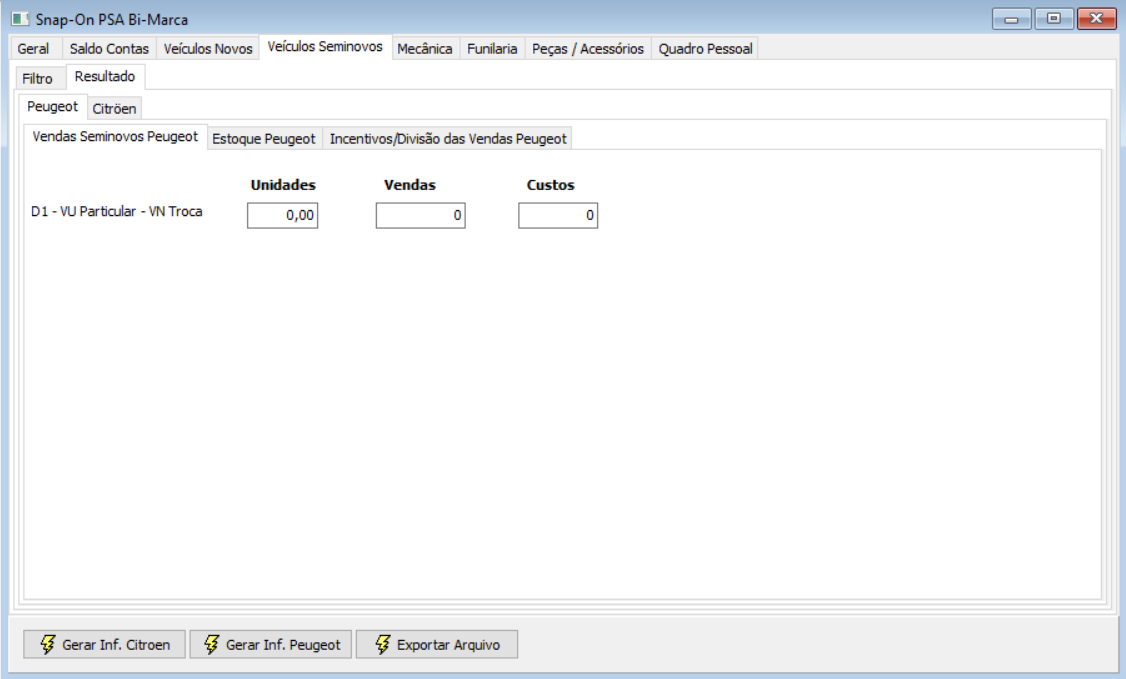Select the Veículos Seminovos tab
This screenshot has width=1126, height=679.
click(x=325, y=47)
